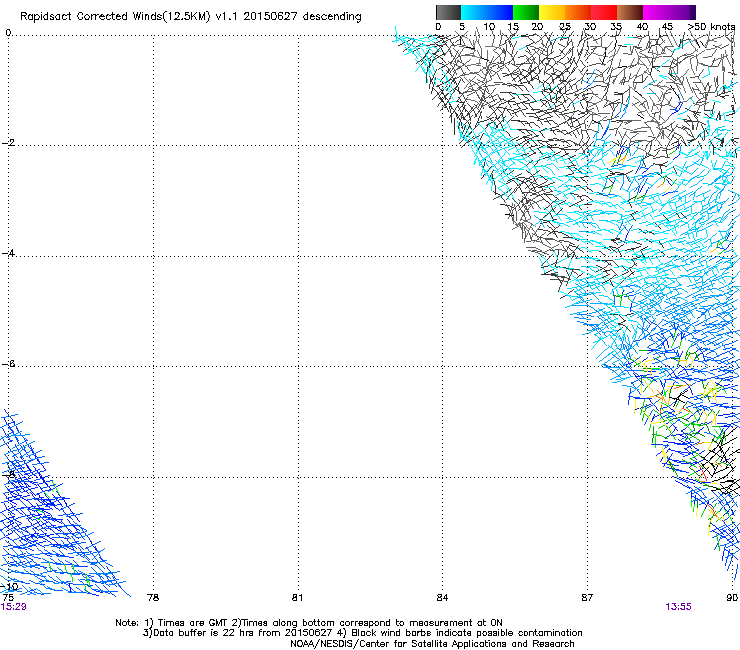Click the latitude label '-2' on left axis
Image resolution: width=740 pixels, height=650 pixels.
[8, 143]
